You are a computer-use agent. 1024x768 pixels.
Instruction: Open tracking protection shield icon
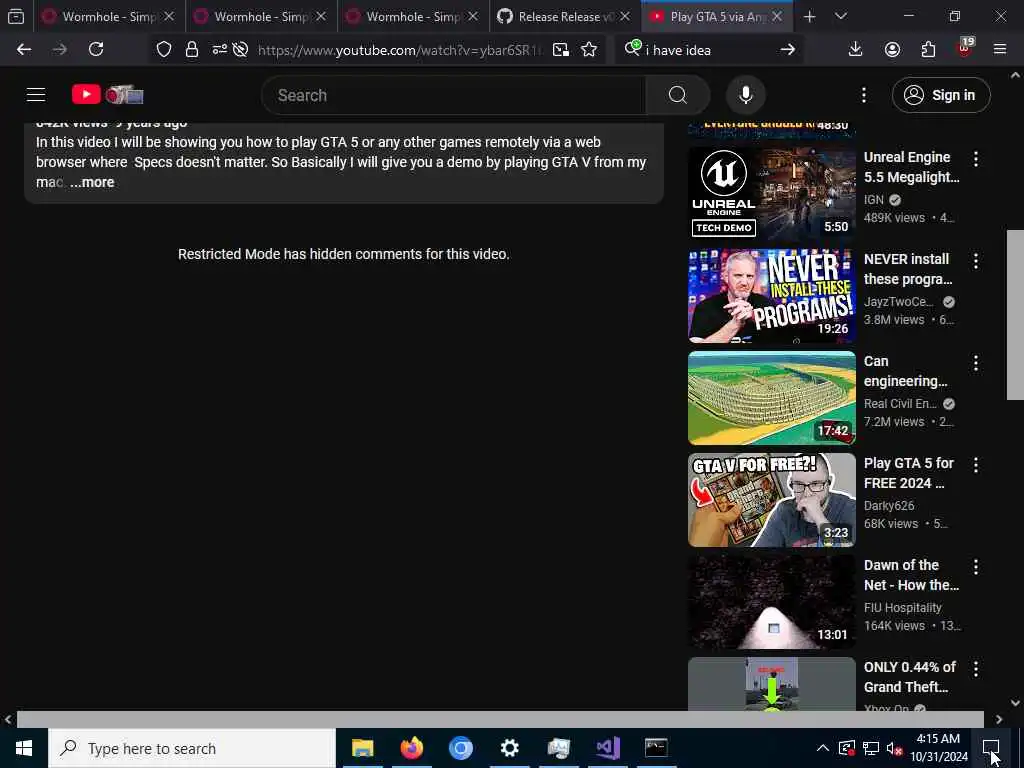click(164, 49)
